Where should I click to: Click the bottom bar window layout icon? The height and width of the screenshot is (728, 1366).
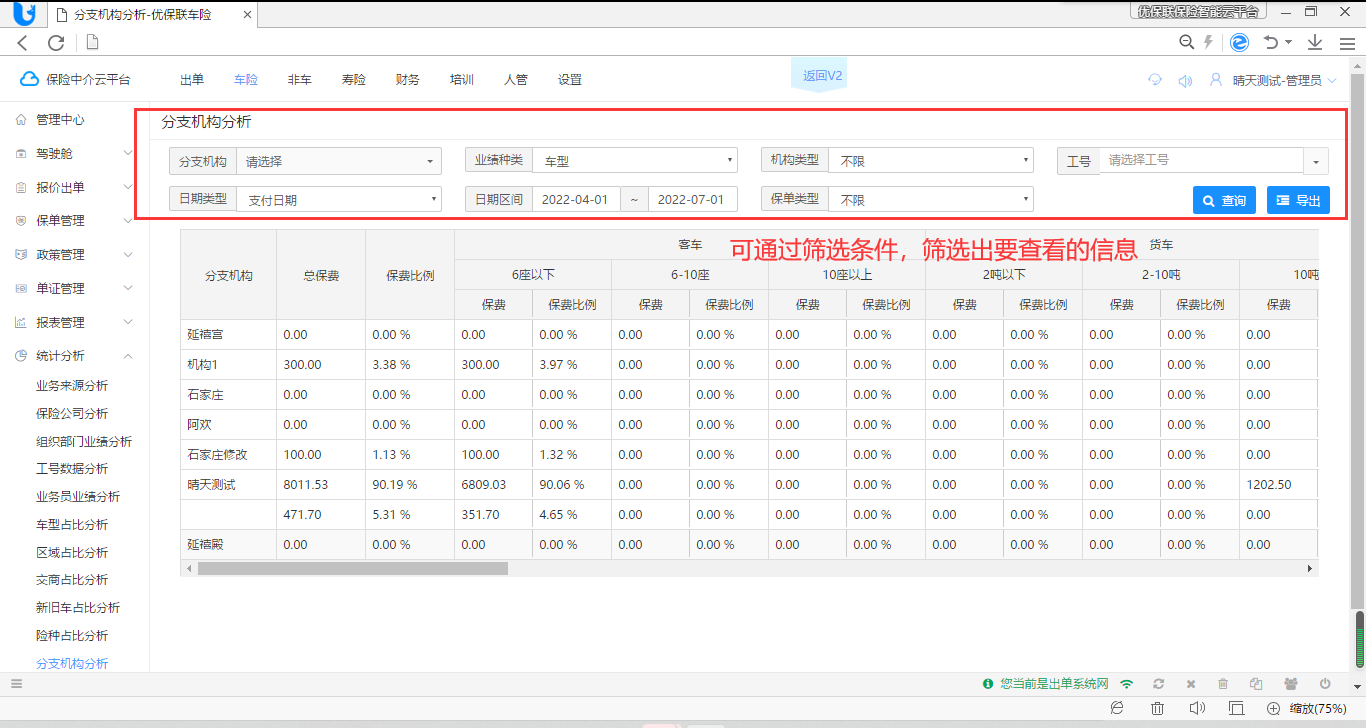(1236, 708)
